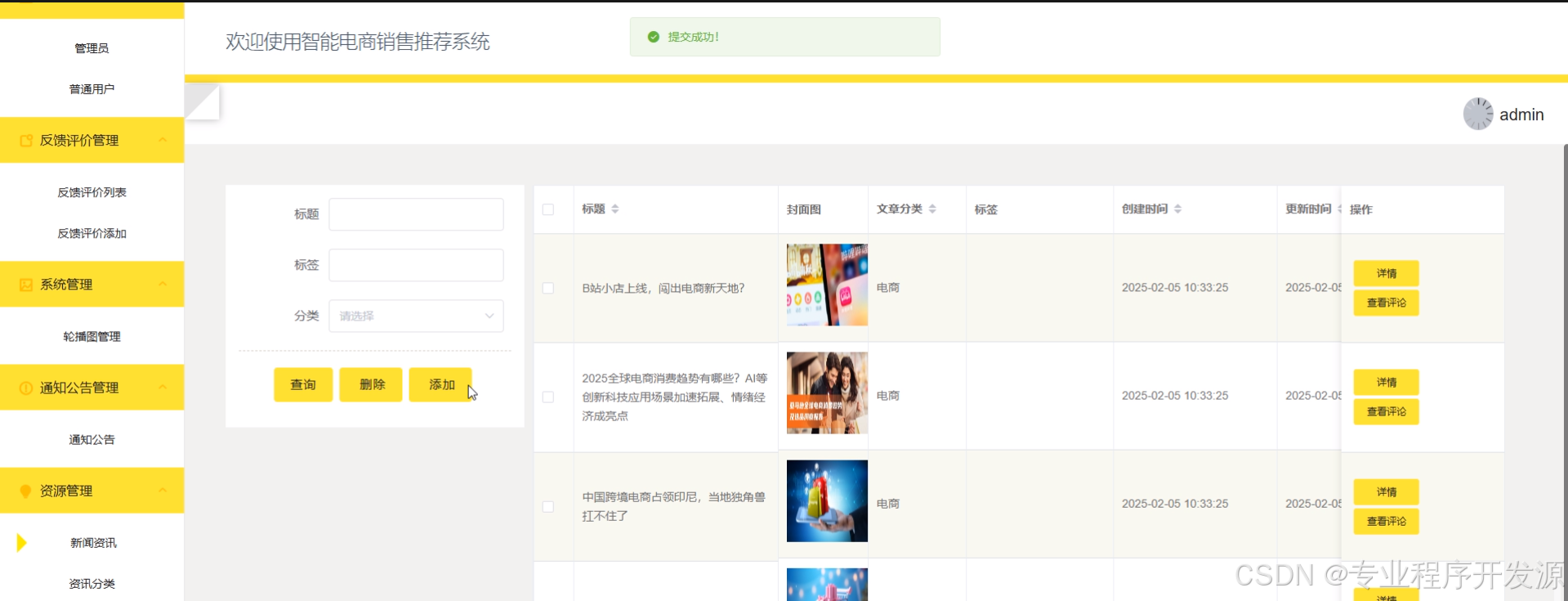Screen dimensions: 1568x601
Task: Click the folded corner icon below the header
Action: pyautogui.click(x=202, y=102)
